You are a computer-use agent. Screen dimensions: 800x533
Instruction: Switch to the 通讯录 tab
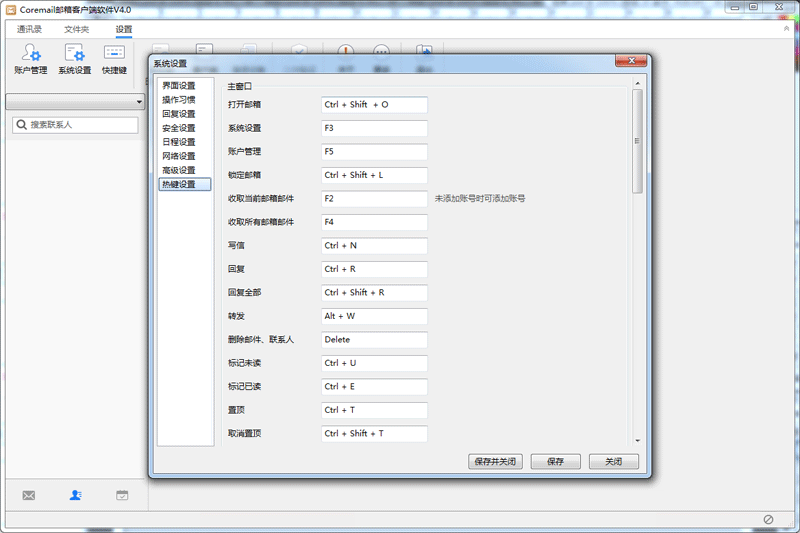pos(30,29)
